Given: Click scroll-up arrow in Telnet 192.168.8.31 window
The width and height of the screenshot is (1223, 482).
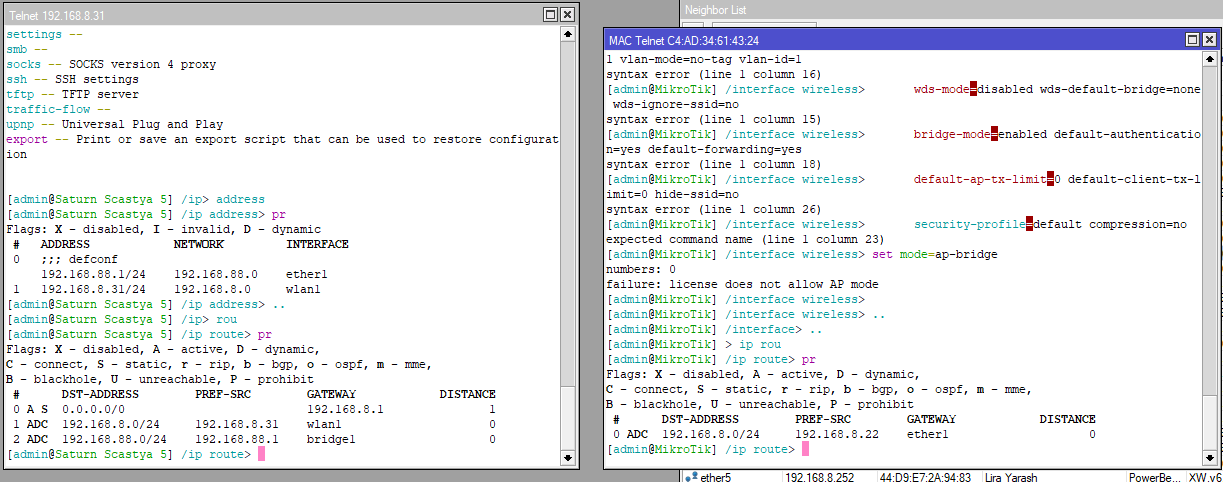Looking at the screenshot, I should pyautogui.click(x=568, y=34).
